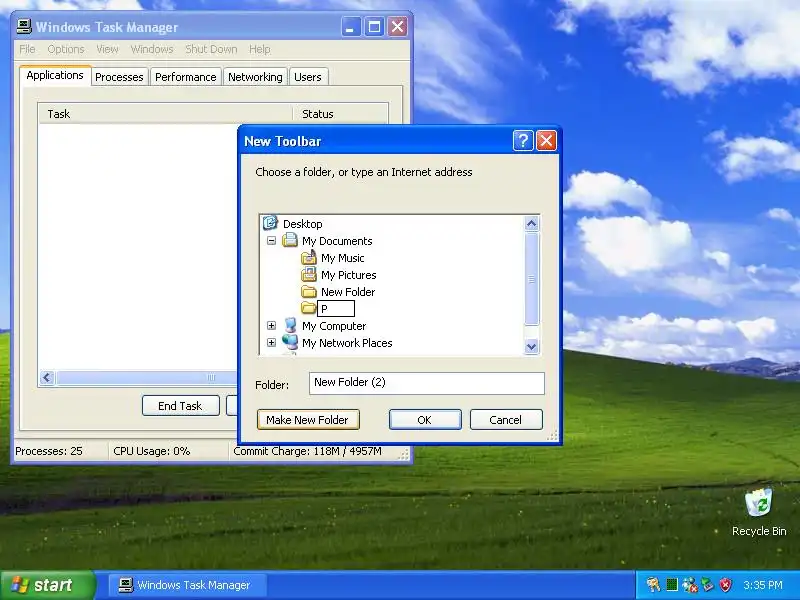Click Task Manager icon in title bar
This screenshot has height=600, width=800.
coord(24,27)
